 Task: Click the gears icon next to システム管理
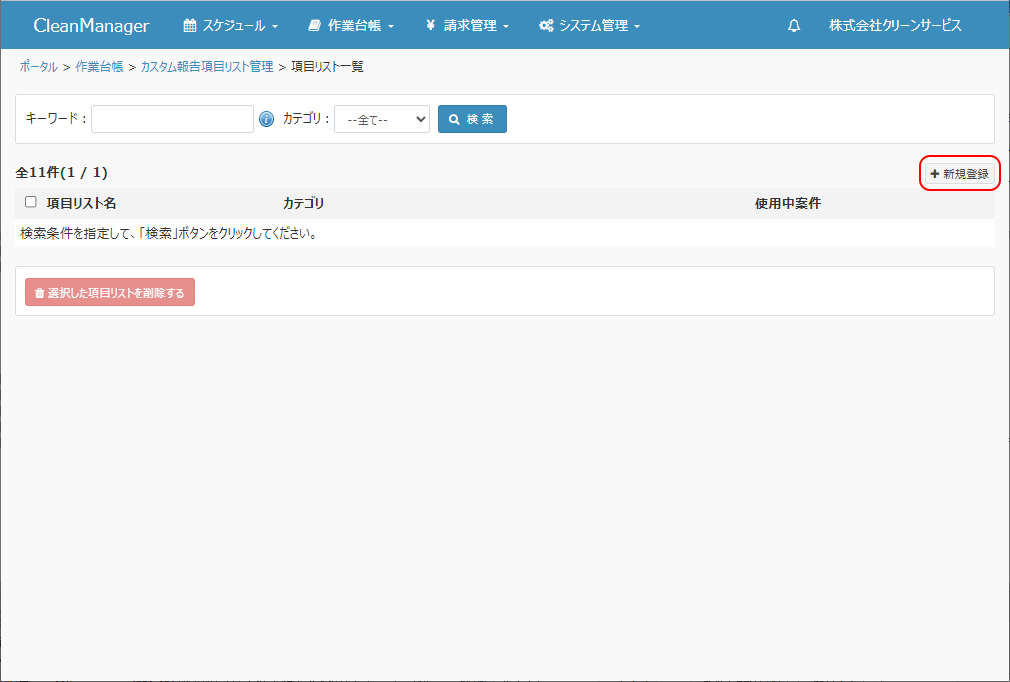coord(546,26)
